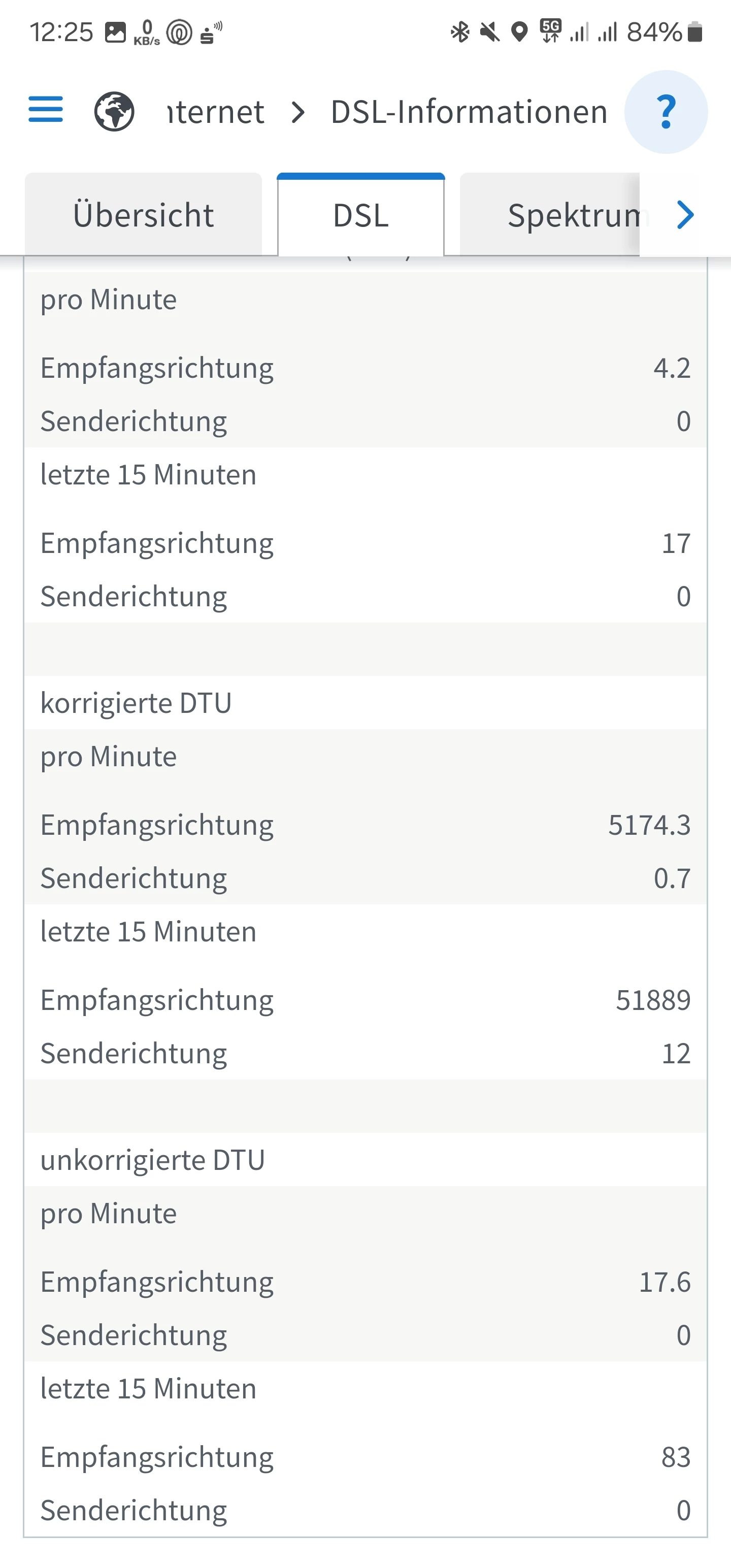Open the Spektrum tab
This screenshot has width=731, height=1568.
pos(575,215)
